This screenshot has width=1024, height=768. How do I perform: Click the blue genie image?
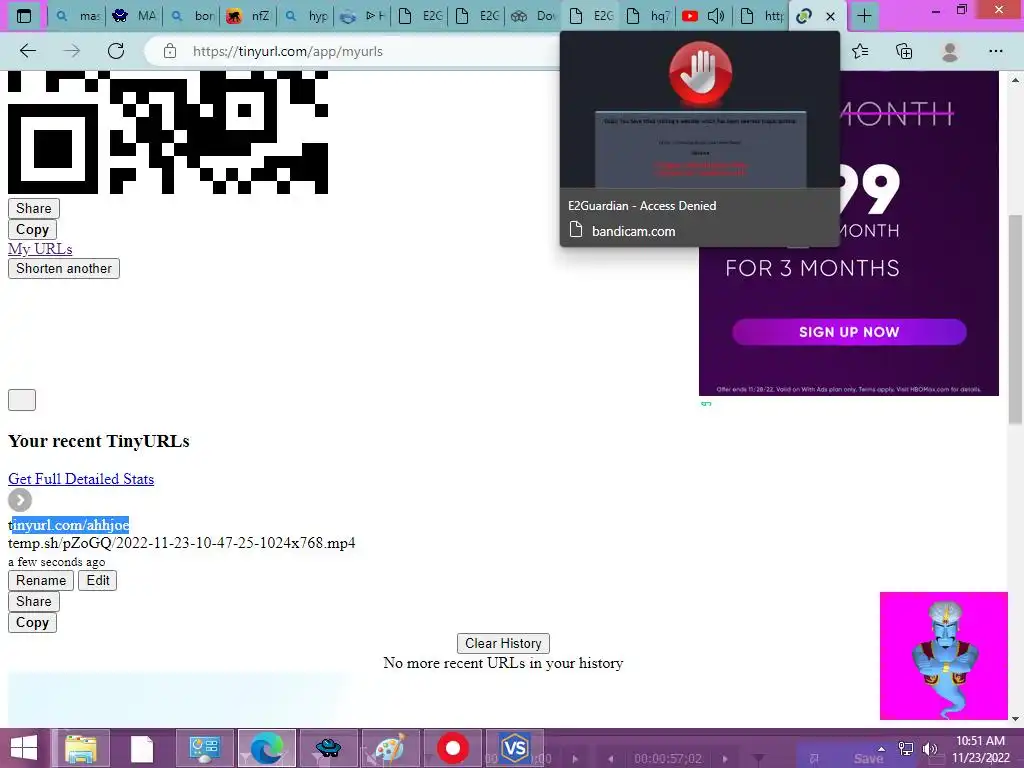click(x=944, y=656)
